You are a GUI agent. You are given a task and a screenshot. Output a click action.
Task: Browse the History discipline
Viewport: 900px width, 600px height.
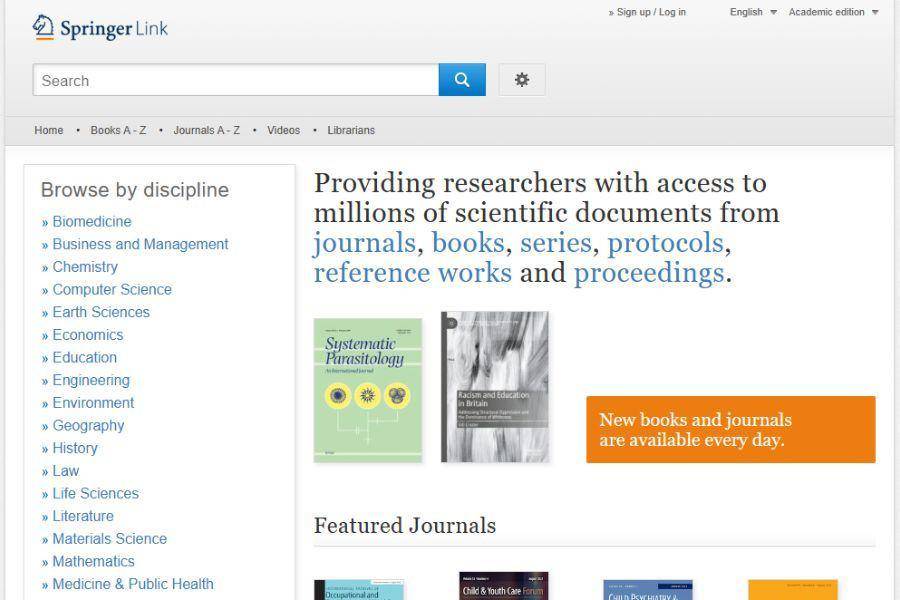(x=75, y=448)
